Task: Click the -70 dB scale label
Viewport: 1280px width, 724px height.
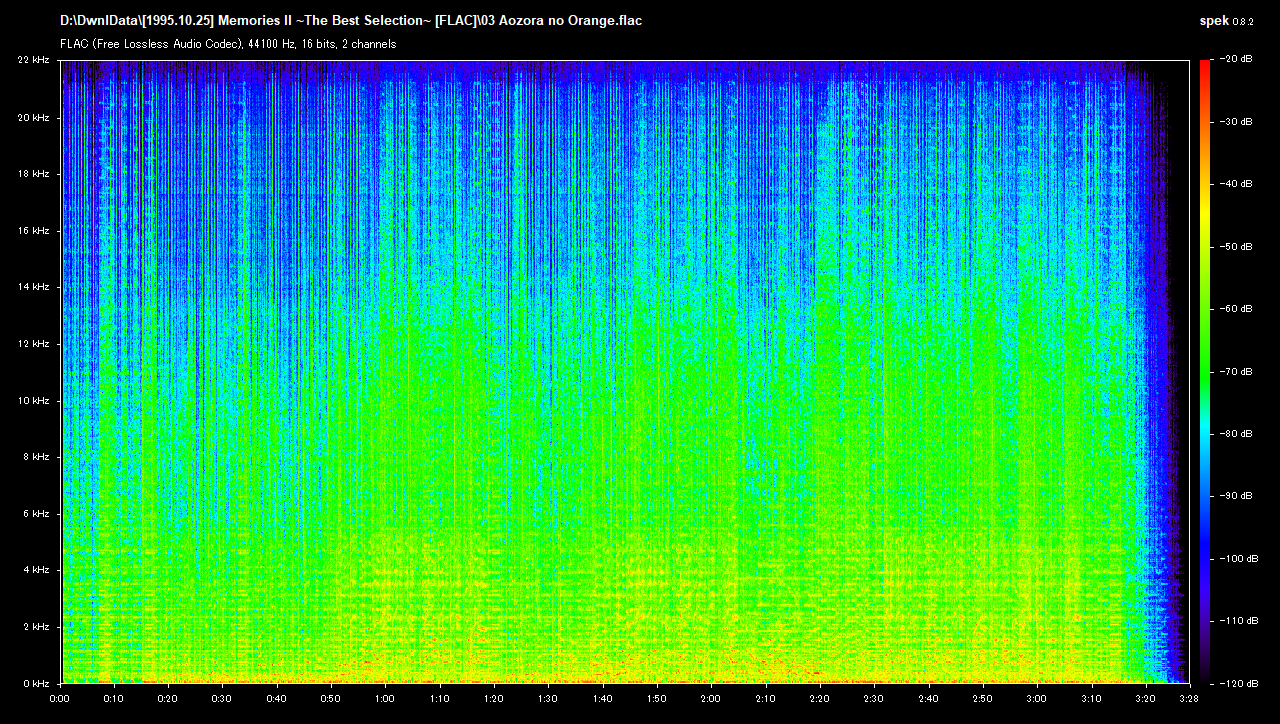Action: (1237, 371)
